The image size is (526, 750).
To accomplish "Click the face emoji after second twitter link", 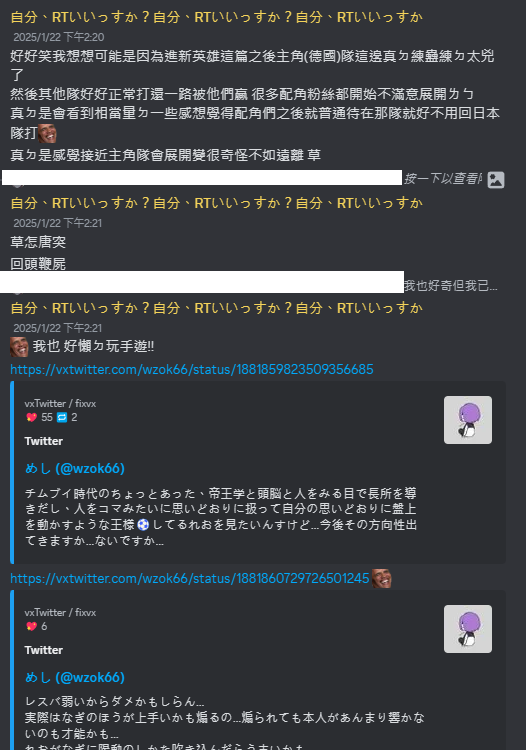I will pyautogui.click(x=382, y=579).
